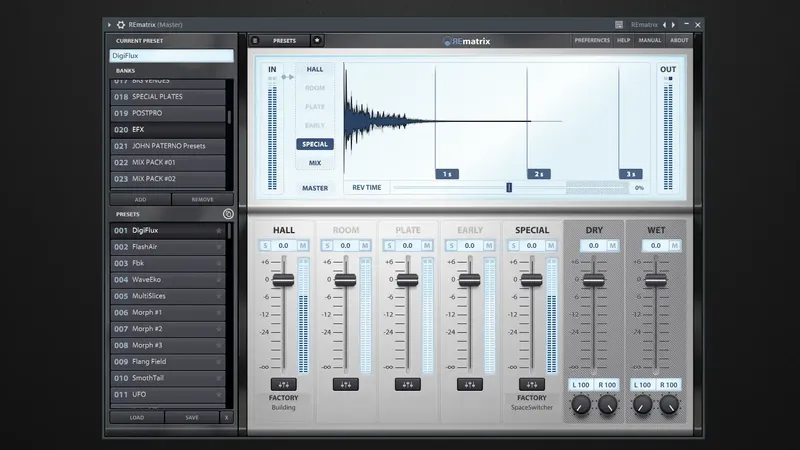Select the MIX view tab
This screenshot has height=450, width=800.
click(x=315, y=163)
